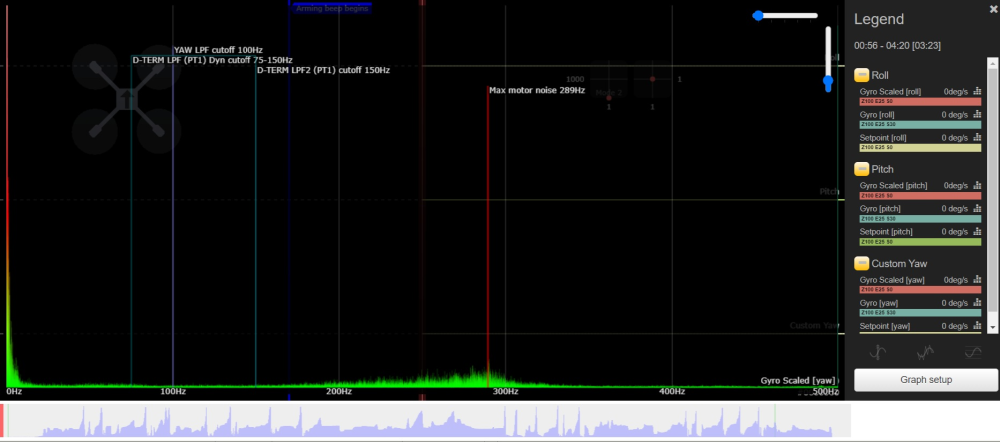Close the Legend panel

click(x=993, y=8)
